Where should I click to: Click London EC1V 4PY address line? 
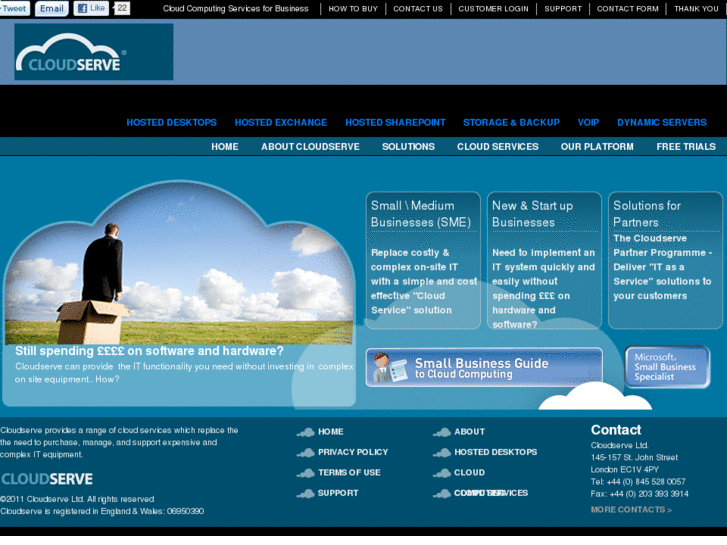[x=625, y=470]
